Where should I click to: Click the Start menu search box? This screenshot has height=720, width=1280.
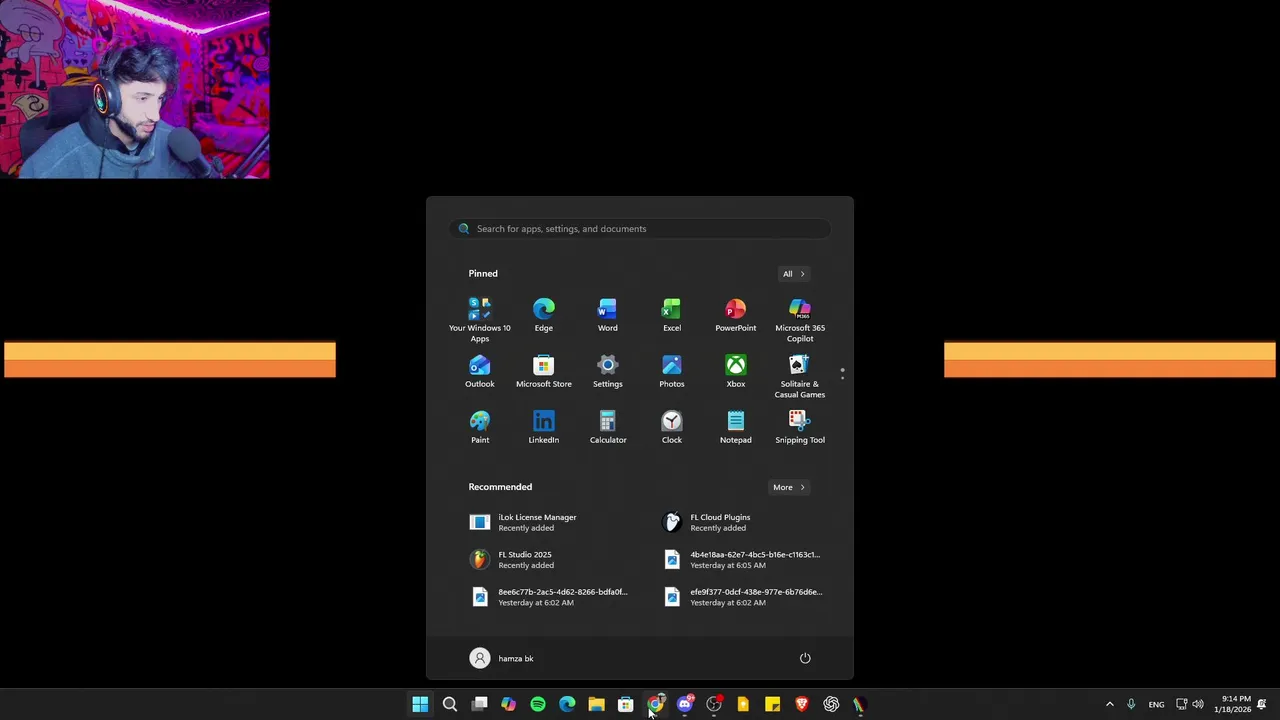tap(640, 229)
